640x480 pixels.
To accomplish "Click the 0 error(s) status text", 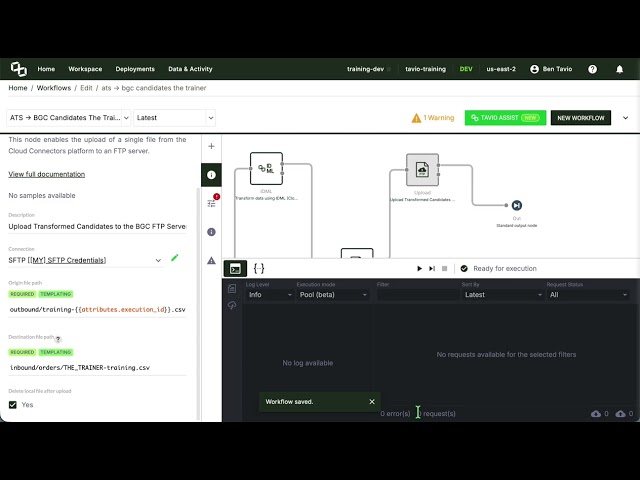I will pos(395,413).
